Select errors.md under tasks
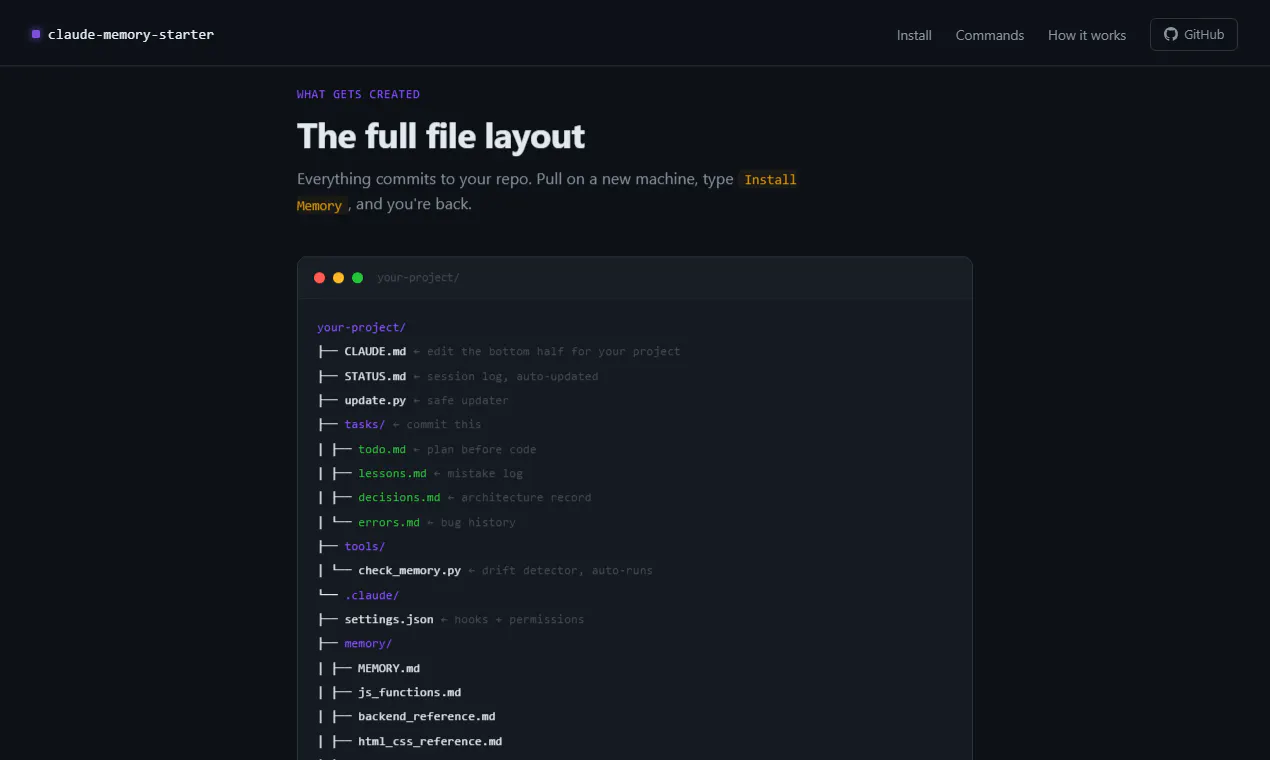This screenshot has width=1270, height=760. (389, 522)
